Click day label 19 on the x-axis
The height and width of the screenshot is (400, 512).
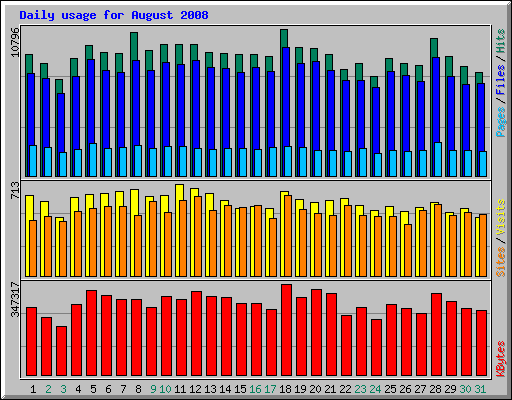pos(300,389)
